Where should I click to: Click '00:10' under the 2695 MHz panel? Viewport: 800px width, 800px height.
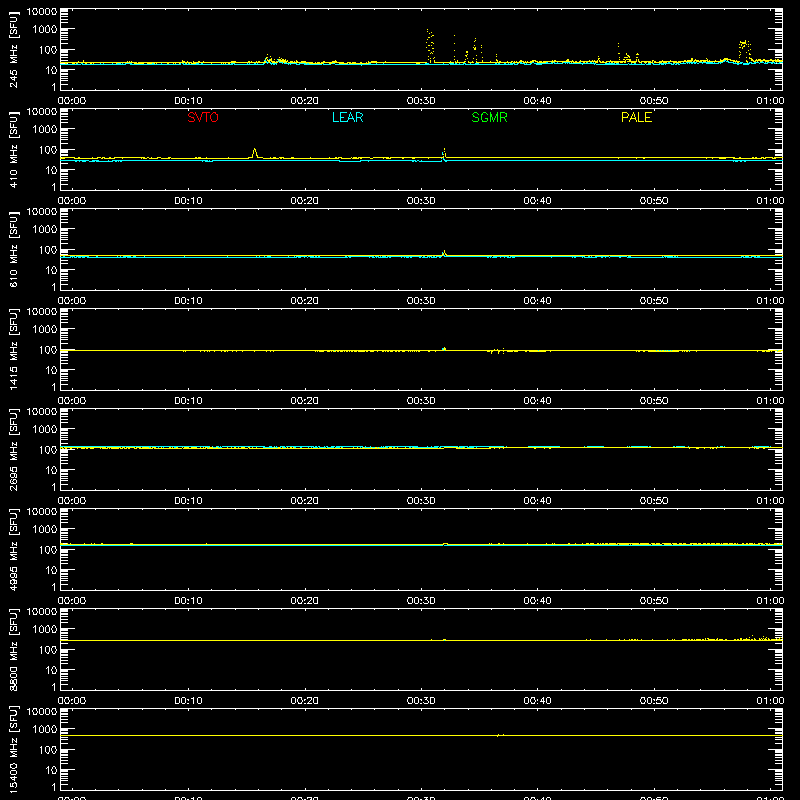coord(188,501)
